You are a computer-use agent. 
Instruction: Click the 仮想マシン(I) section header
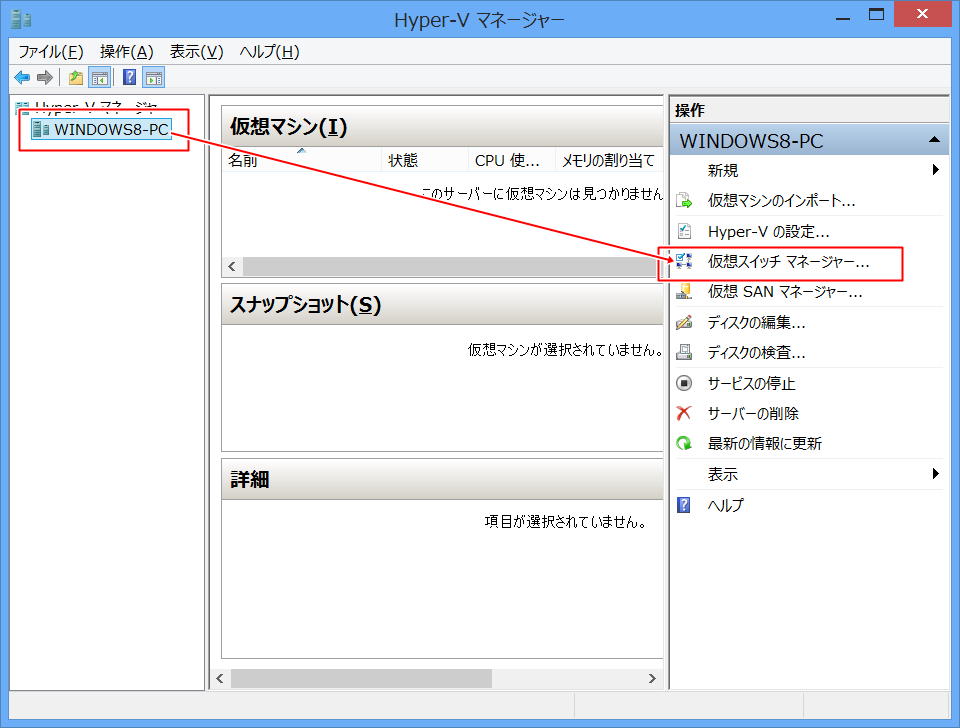[442, 127]
